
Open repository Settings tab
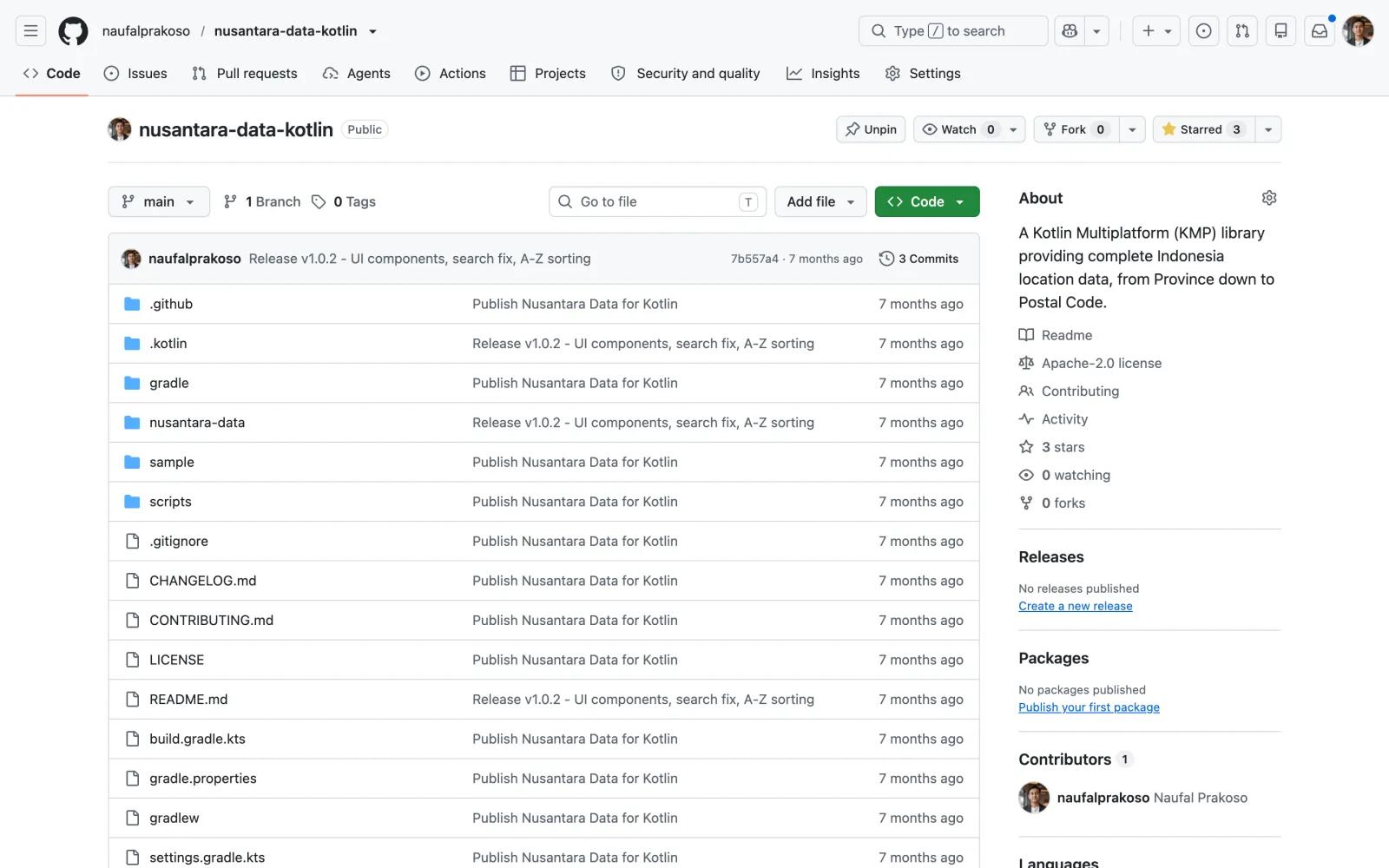923,74
